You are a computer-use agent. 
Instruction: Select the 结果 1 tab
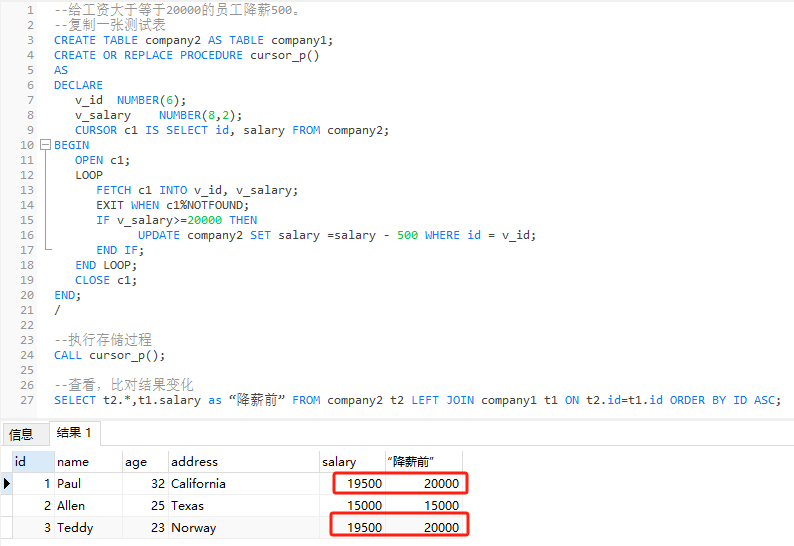(74, 433)
